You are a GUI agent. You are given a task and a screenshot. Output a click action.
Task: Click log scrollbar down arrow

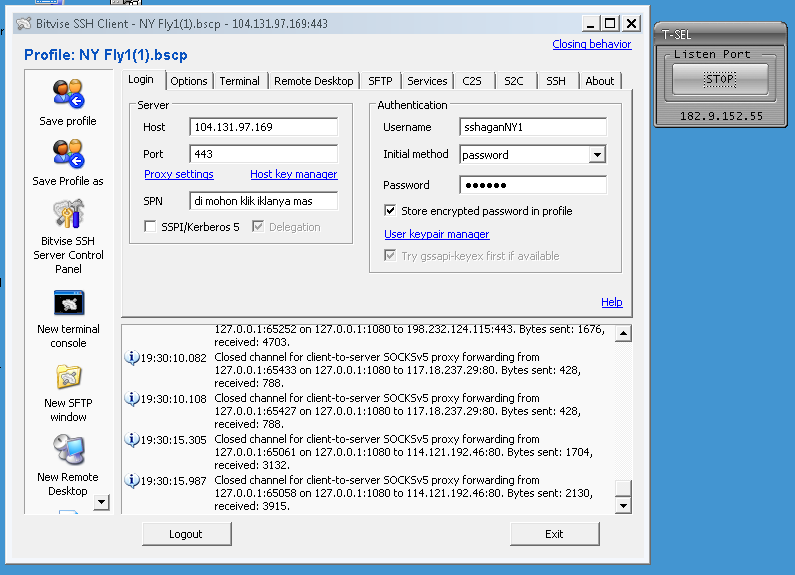click(623, 505)
